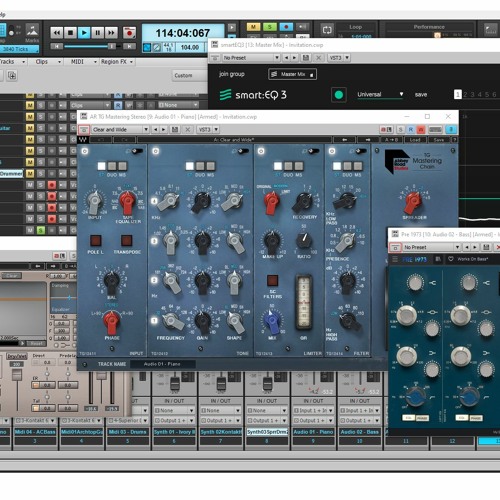Pause playback with the Pause button
This screenshot has width=500, height=500.
(x=98, y=33)
